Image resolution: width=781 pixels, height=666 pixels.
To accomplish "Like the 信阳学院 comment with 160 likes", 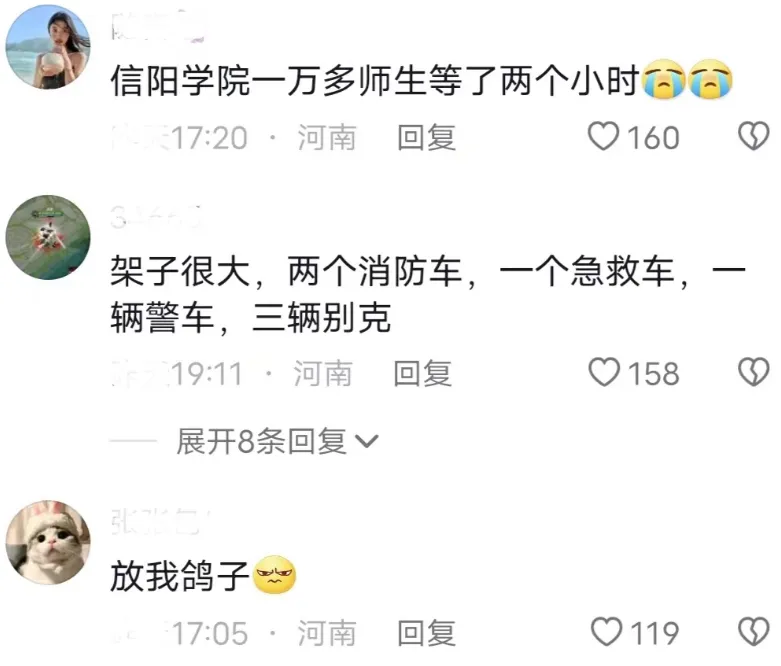I will 603,136.
